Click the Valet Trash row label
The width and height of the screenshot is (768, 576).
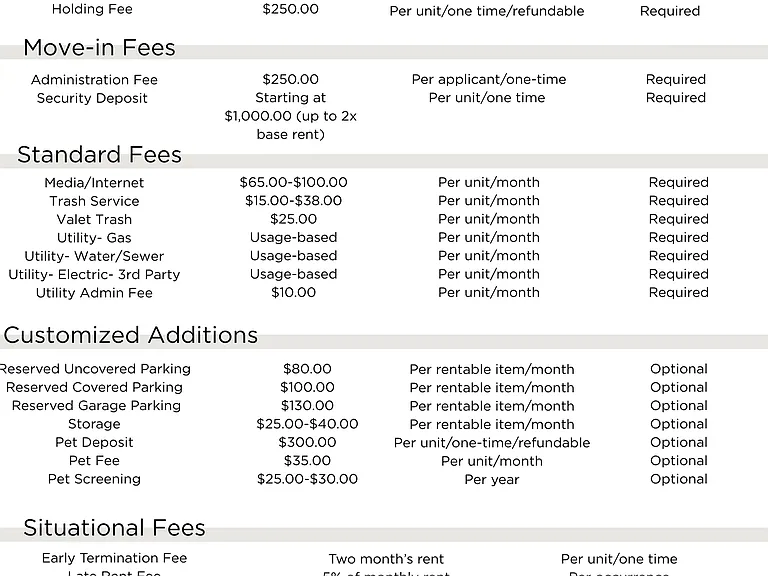[x=94, y=219]
